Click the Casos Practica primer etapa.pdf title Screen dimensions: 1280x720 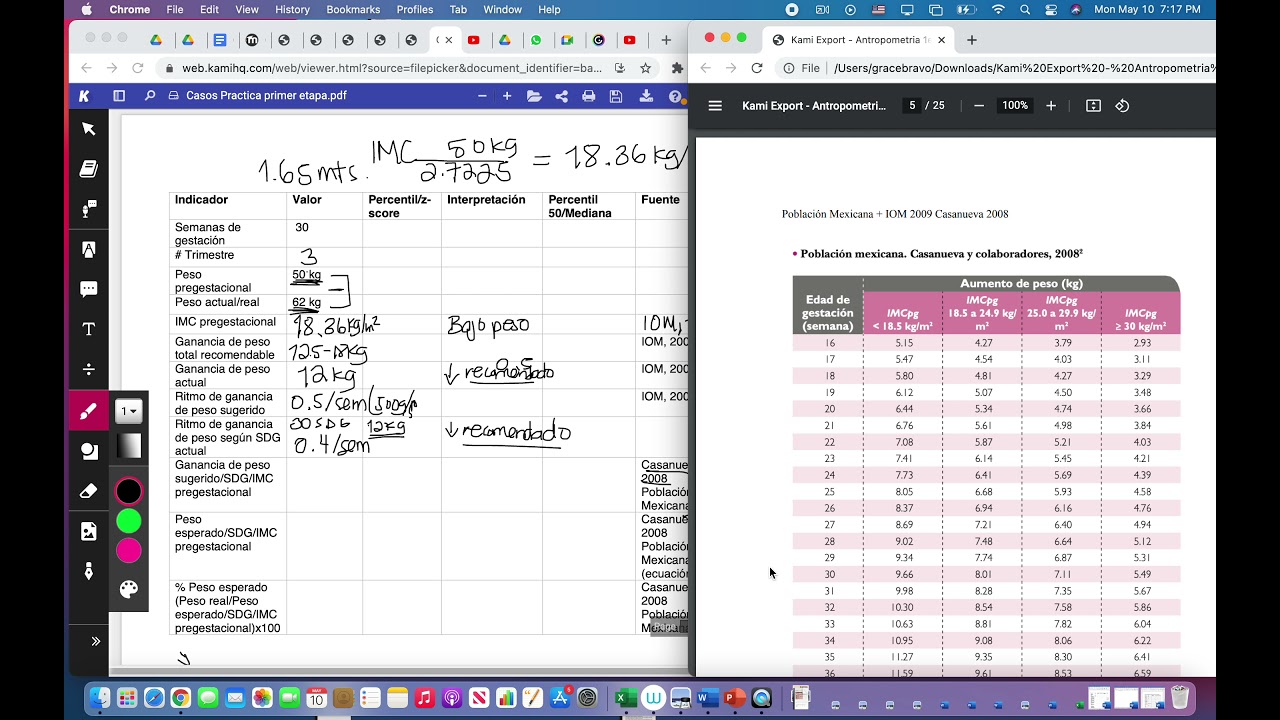pyautogui.click(x=266, y=96)
